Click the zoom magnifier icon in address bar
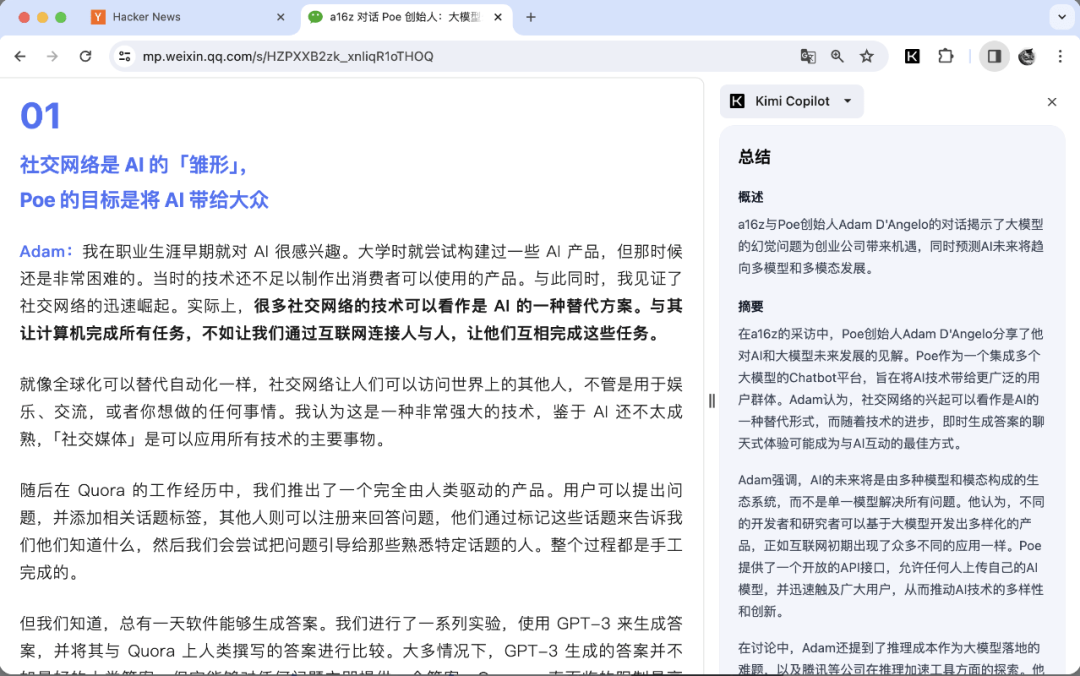The image size is (1080, 676). coord(838,57)
